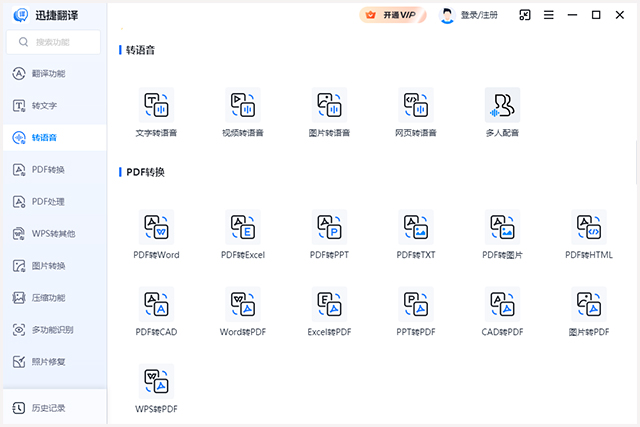Click the 转语音 section heading
Image resolution: width=640 pixels, height=427 pixels.
pos(140,50)
